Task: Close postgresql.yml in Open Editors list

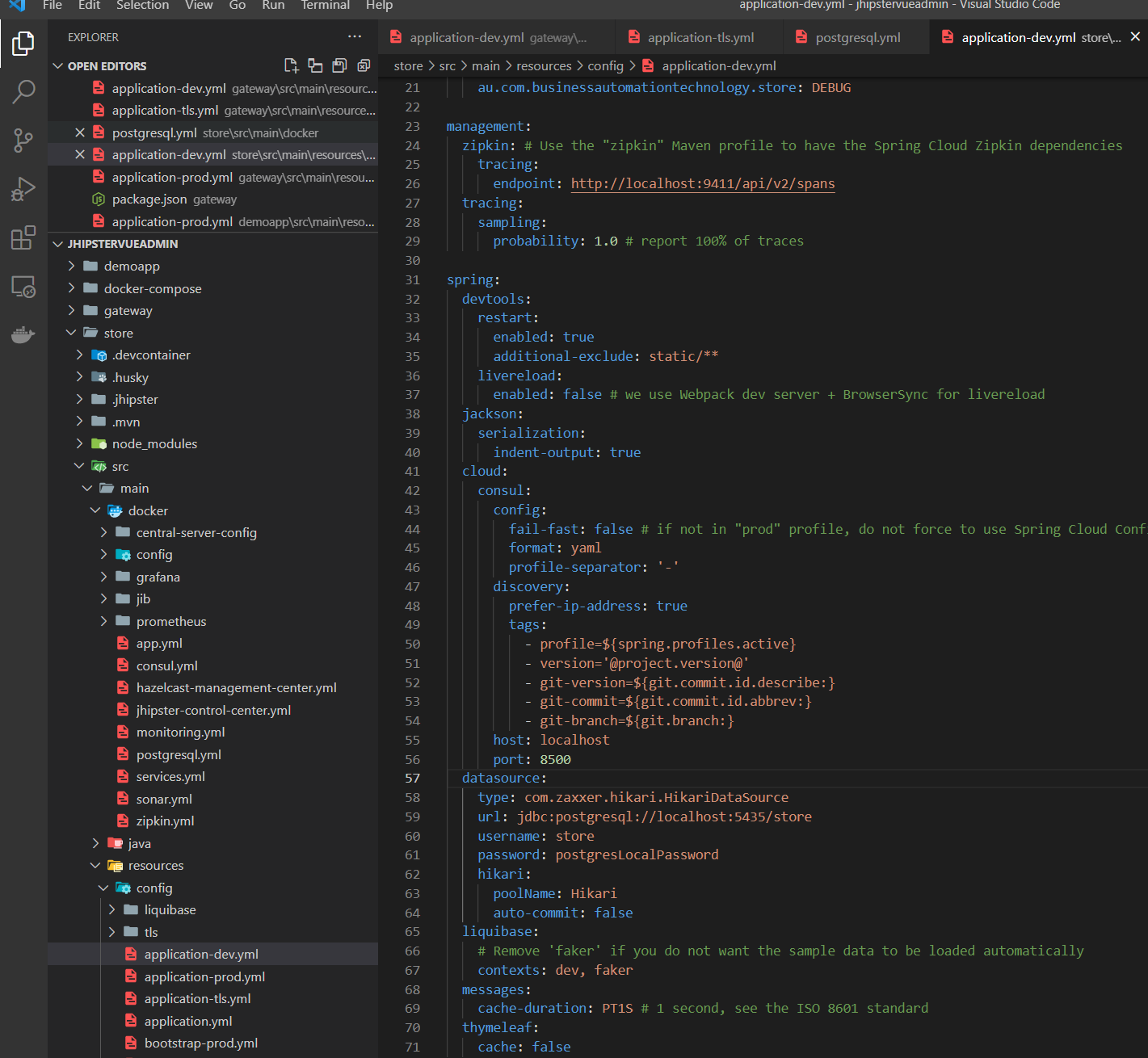Action: click(x=80, y=132)
